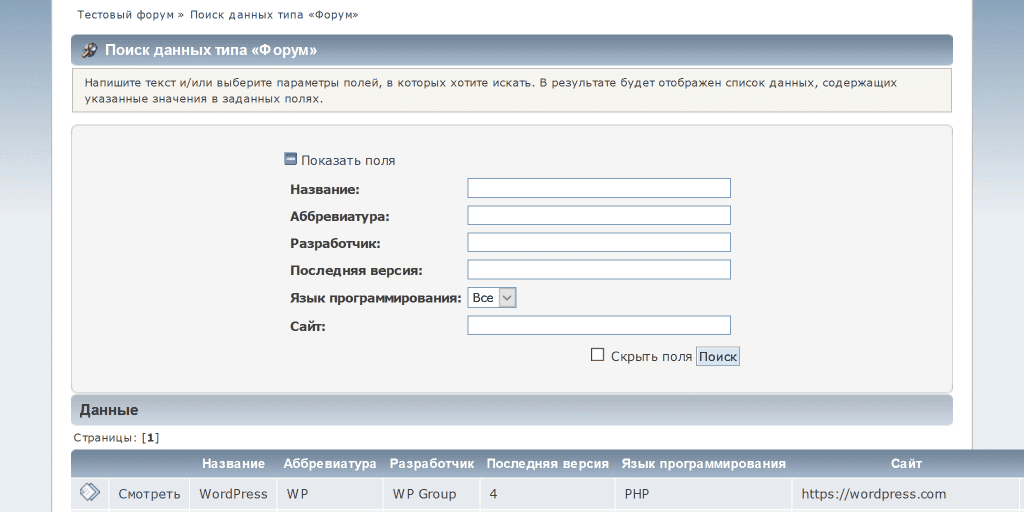
Task: Focus the 'Сайт' input field
Action: coord(598,326)
